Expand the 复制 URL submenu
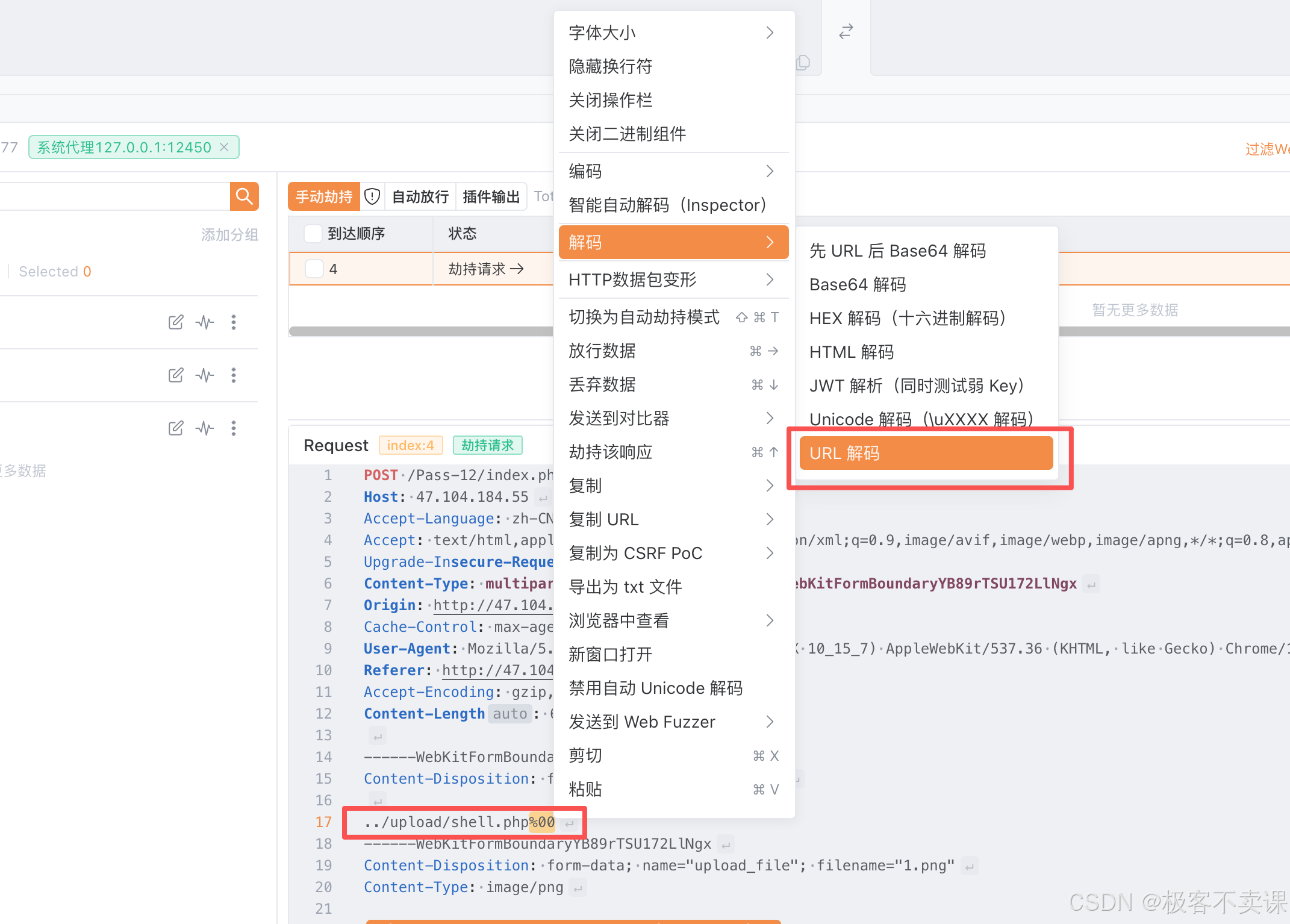 (x=673, y=519)
